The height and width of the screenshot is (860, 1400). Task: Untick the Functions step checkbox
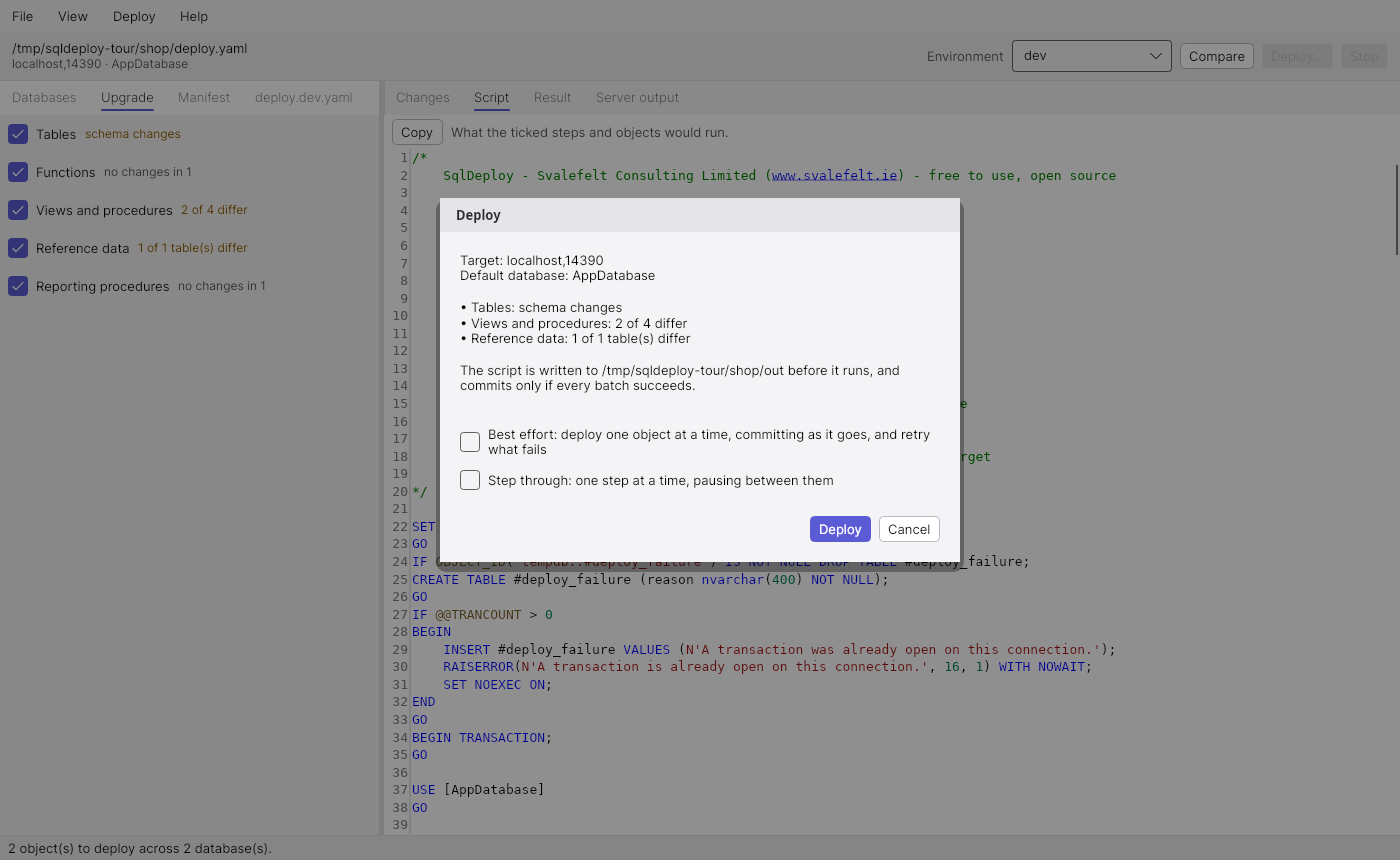point(18,172)
